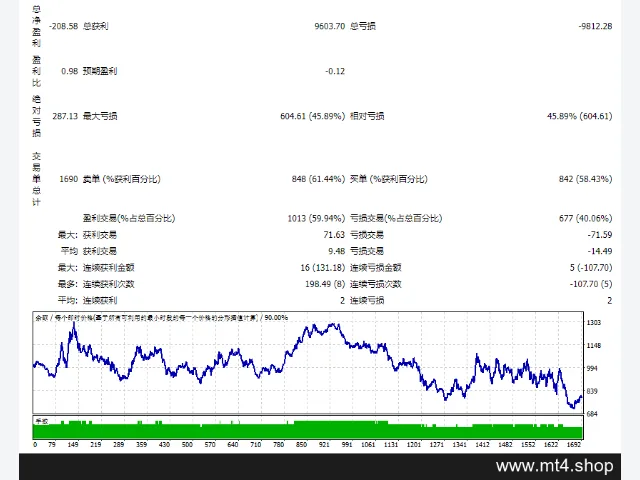The width and height of the screenshot is (640, 480).
Task: Click the total net profit value -208.58
Action: click(x=63, y=26)
